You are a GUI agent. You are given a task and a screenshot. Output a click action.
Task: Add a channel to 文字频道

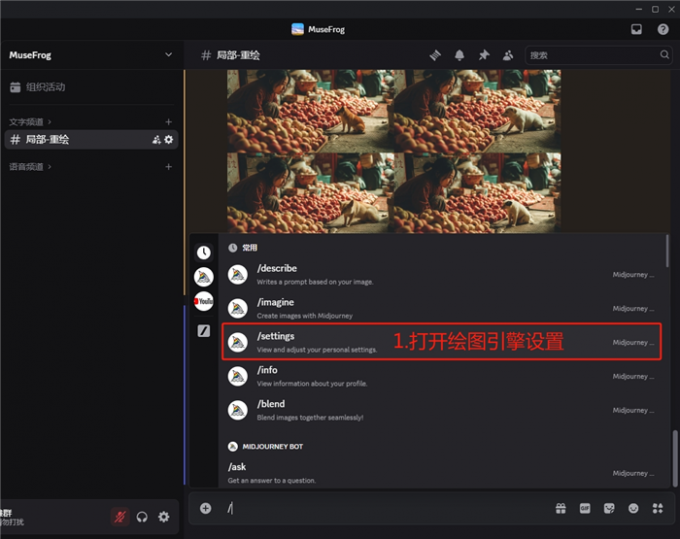click(x=168, y=122)
